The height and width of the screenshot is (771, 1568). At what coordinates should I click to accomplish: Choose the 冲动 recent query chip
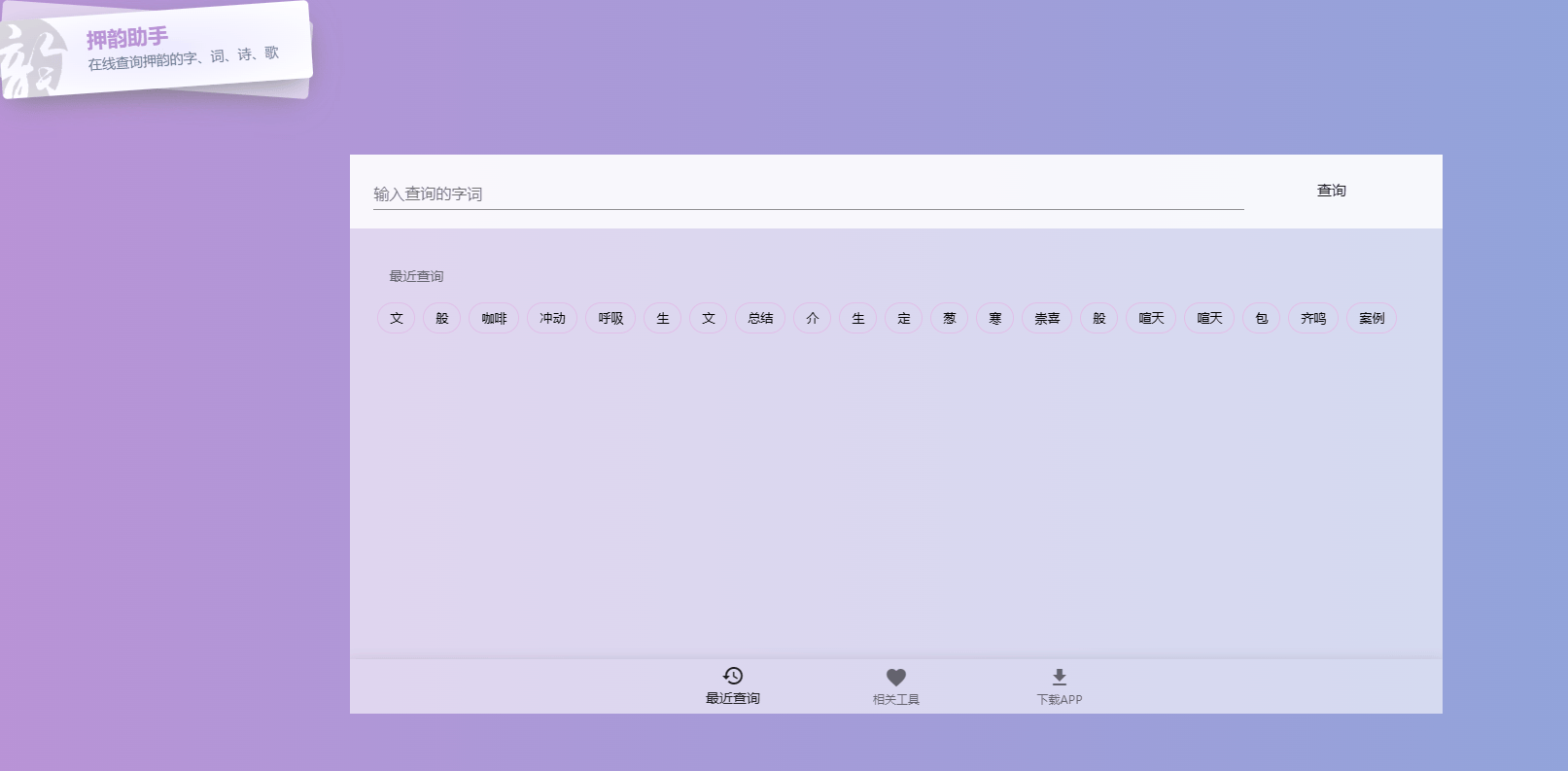coord(552,318)
